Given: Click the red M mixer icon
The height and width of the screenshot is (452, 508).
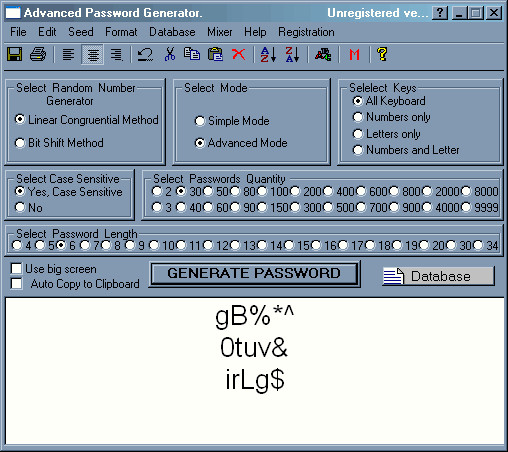Looking at the screenshot, I should click(x=354, y=54).
